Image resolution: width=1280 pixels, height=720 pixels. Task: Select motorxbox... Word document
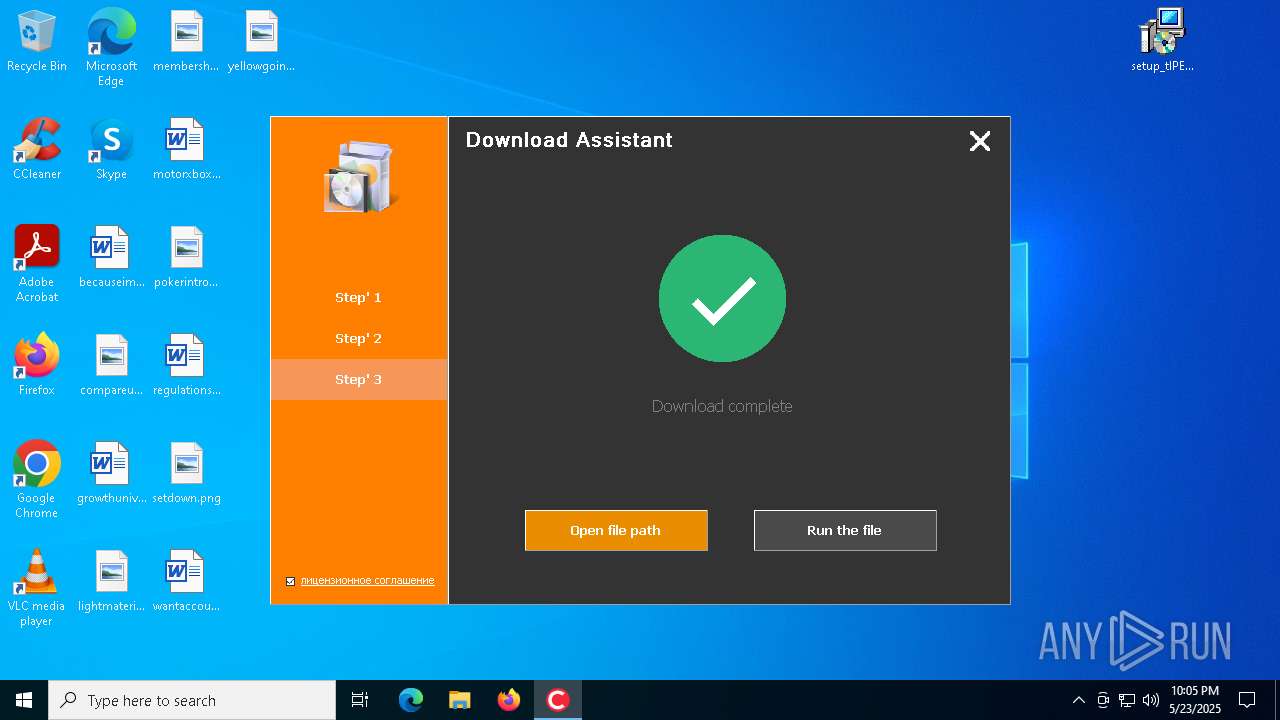186,150
